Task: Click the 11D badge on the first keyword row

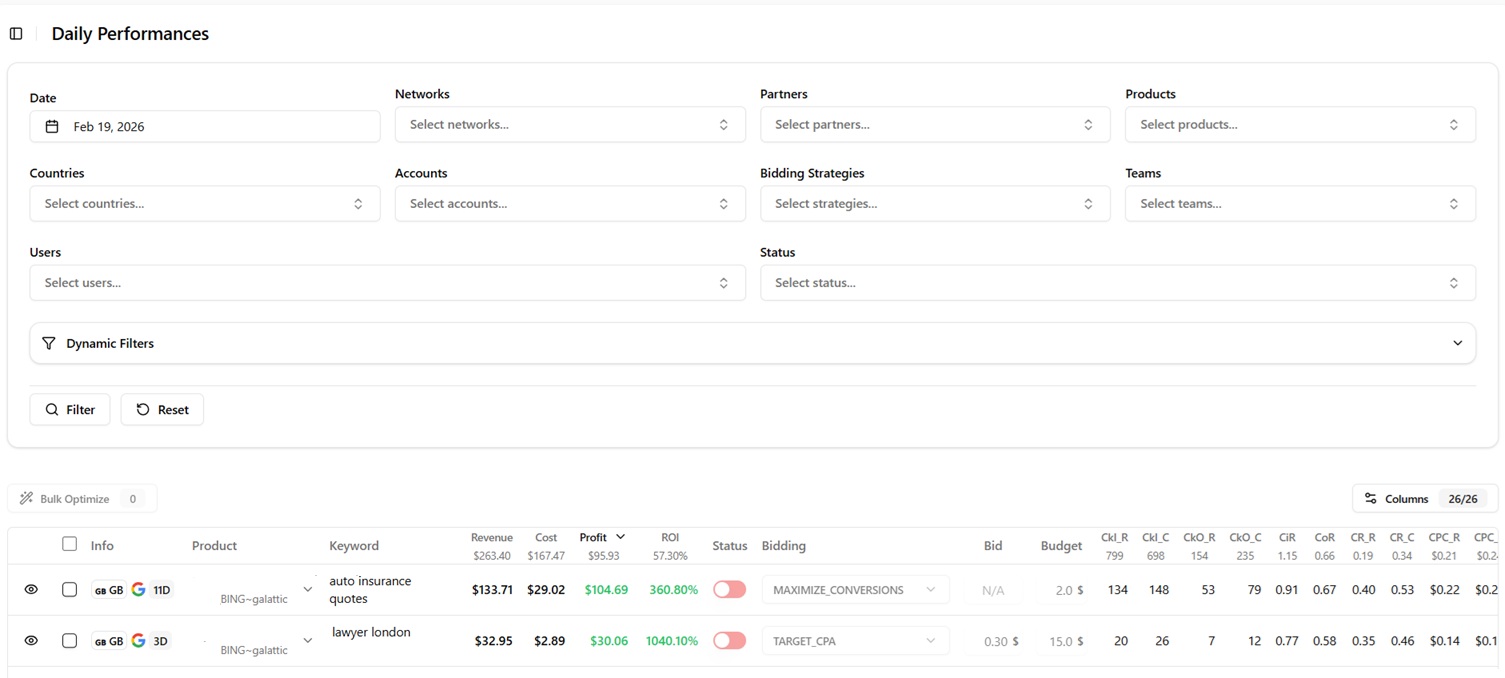Action: (x=162, y=589)
